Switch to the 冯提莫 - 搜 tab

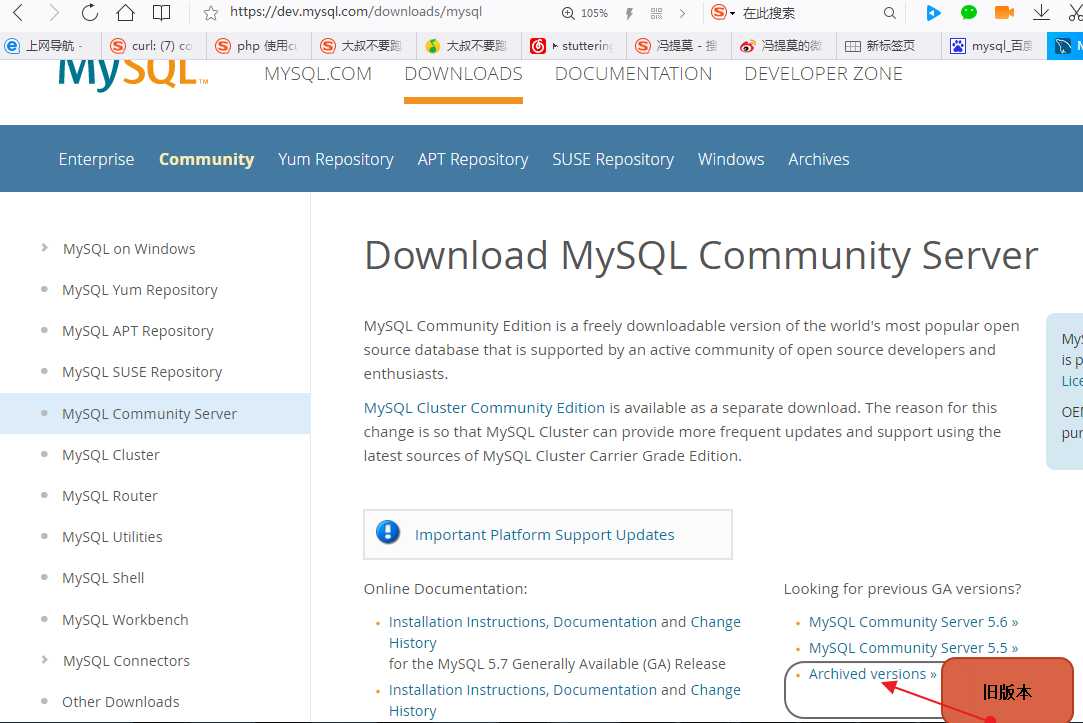[681, 46]
